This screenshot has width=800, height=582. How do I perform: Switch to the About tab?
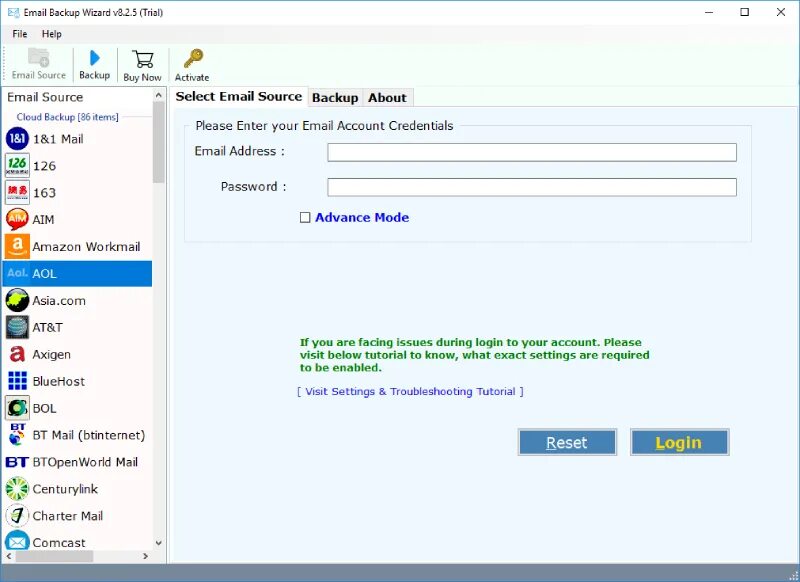point(387,97)
